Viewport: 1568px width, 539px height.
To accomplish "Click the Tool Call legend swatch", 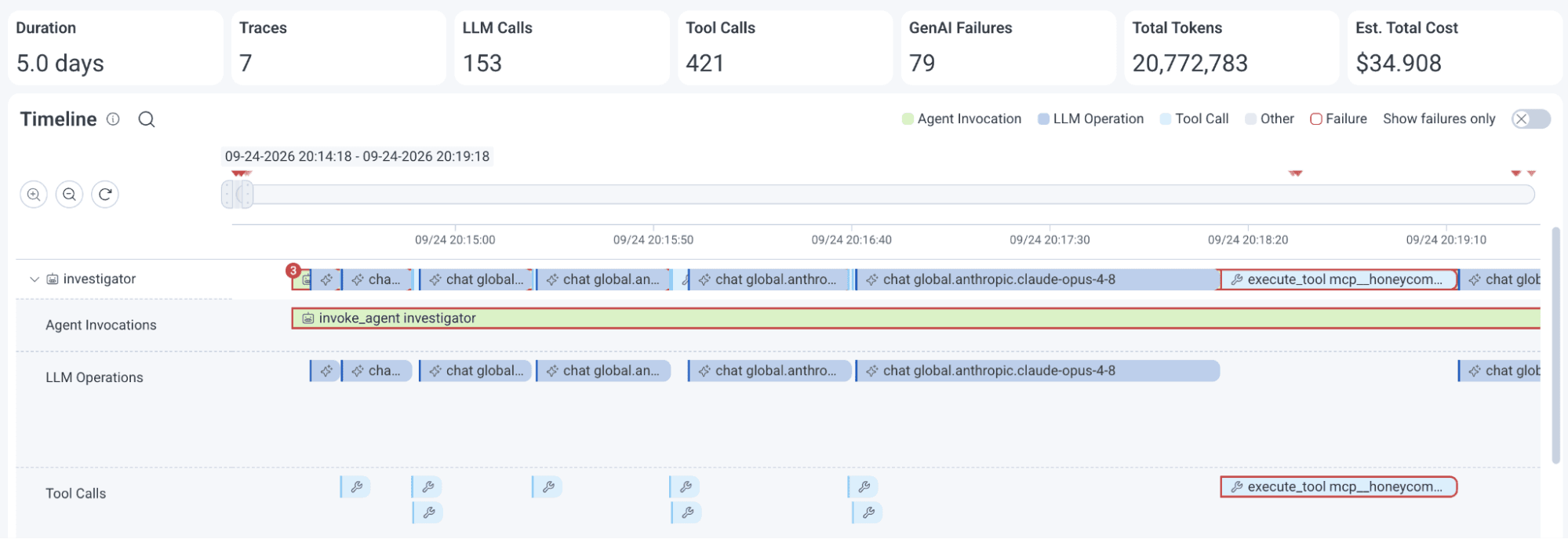I will [x=1166, y=119].
